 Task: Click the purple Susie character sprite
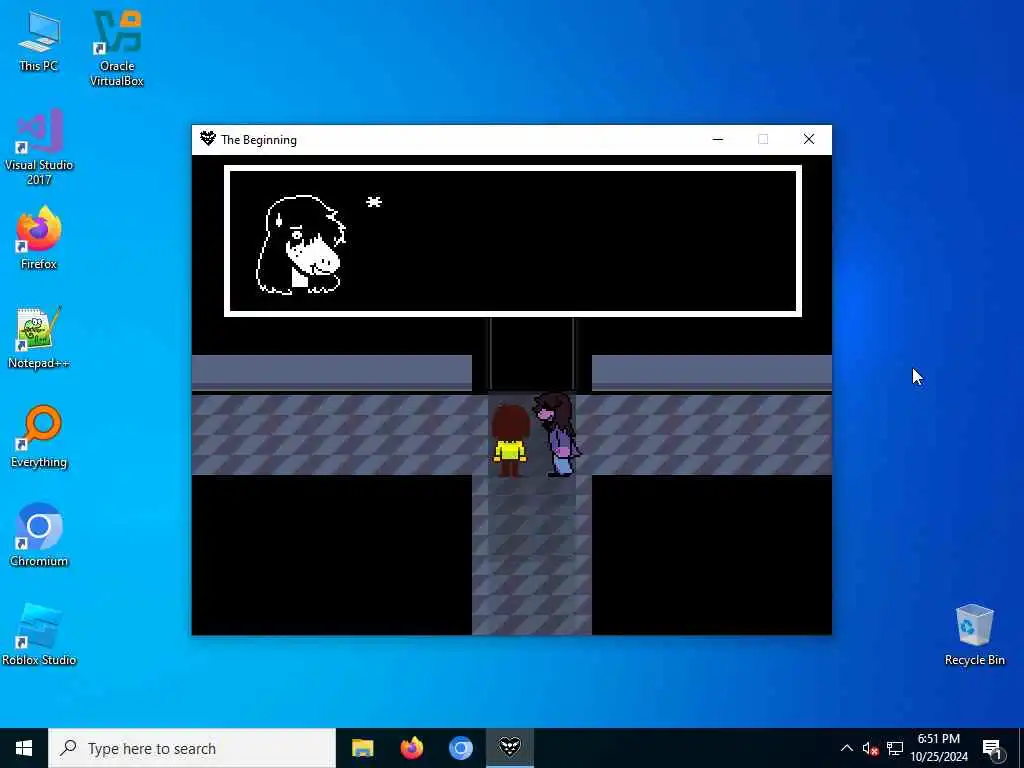point(556,434)
